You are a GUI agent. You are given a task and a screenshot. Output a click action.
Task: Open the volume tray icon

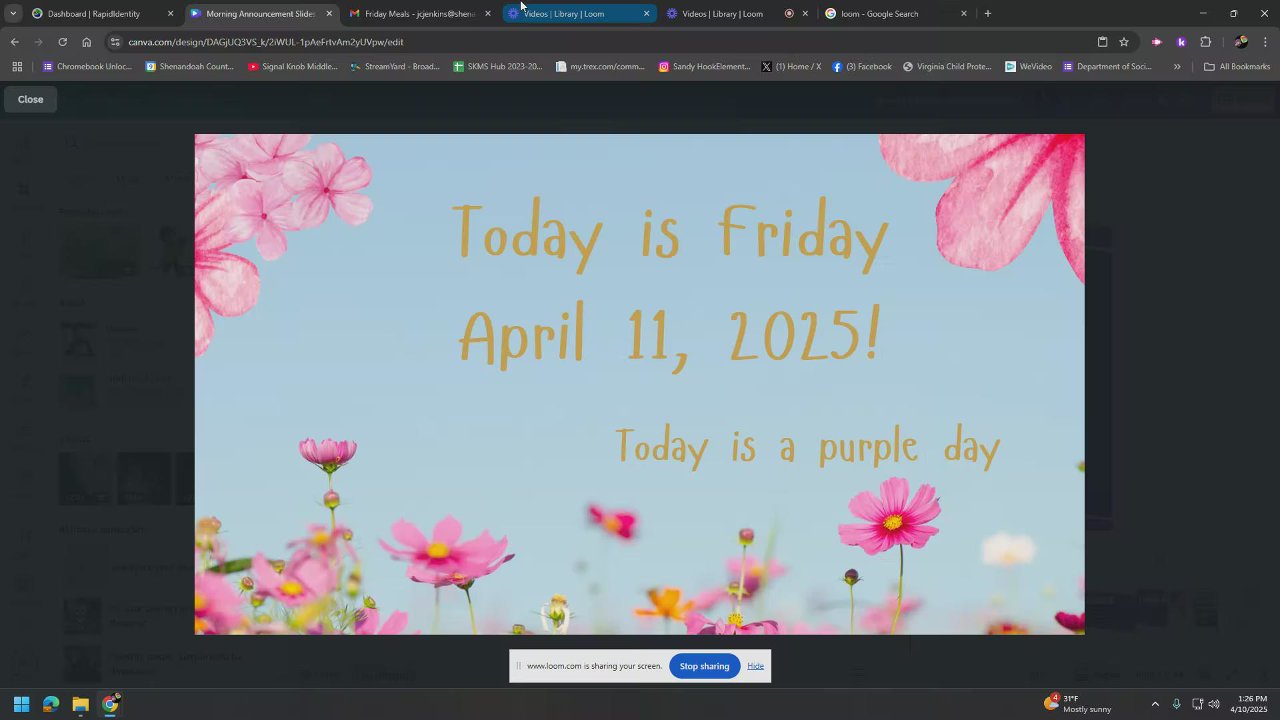(x=1214, y=704)
